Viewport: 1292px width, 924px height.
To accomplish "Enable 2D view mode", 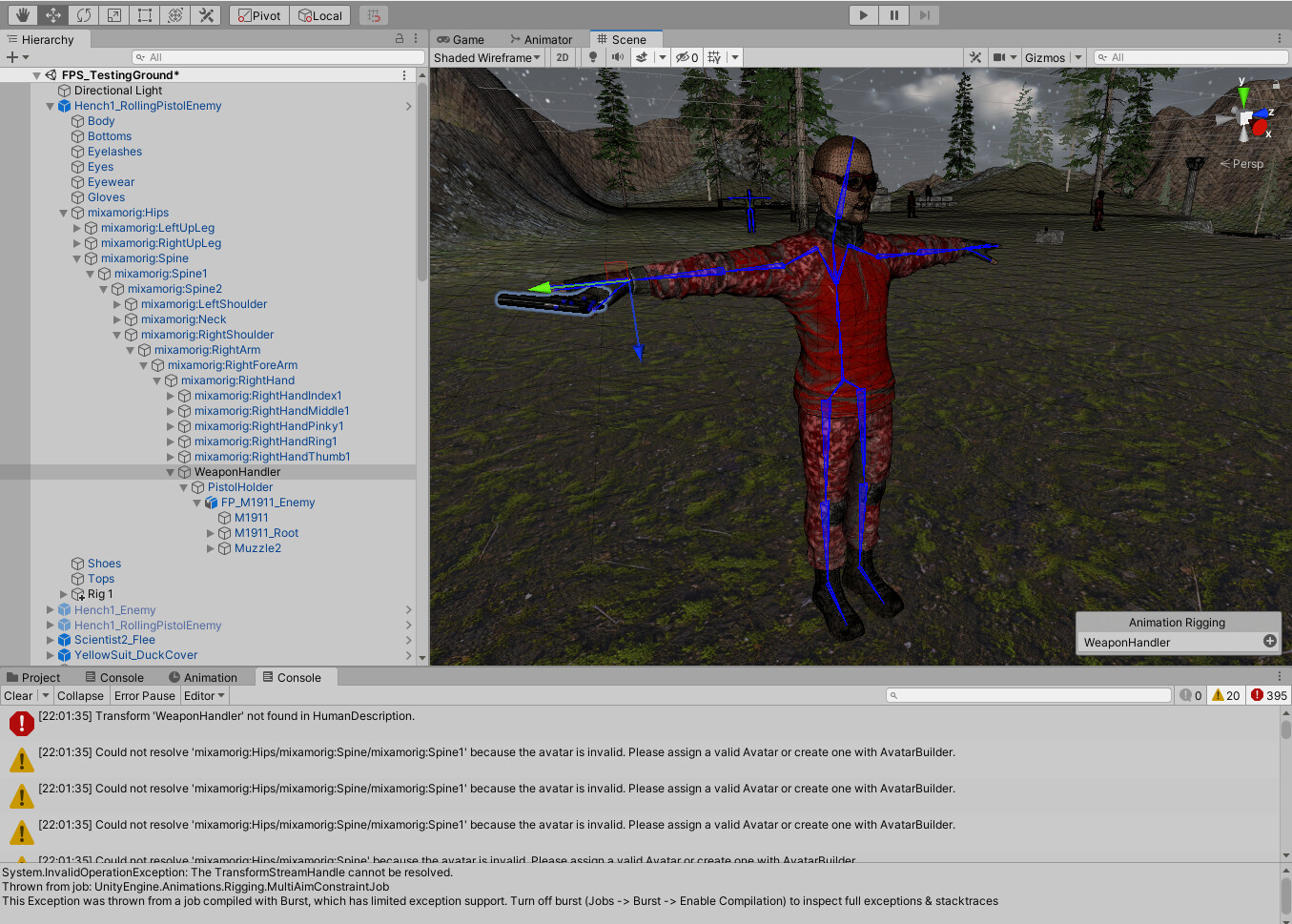I will point(563,57).
